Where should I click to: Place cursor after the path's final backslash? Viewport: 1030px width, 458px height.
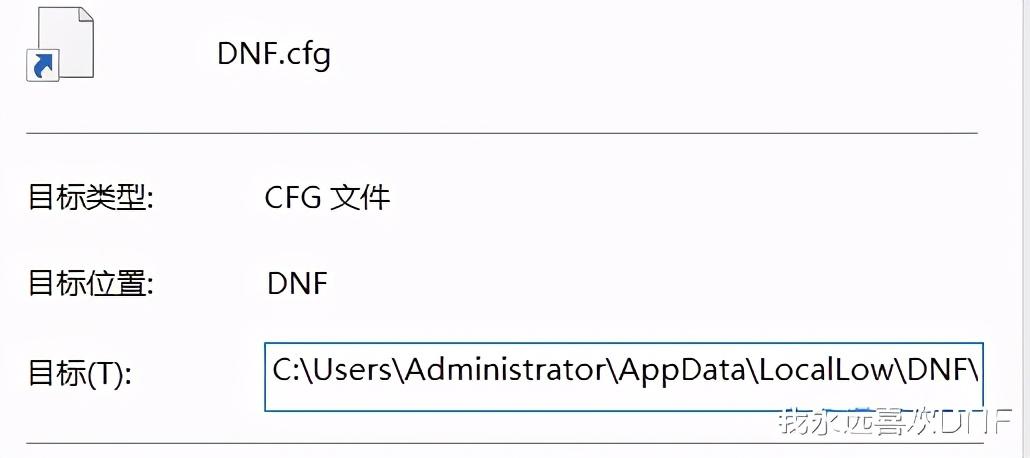[x=979, y=370]
